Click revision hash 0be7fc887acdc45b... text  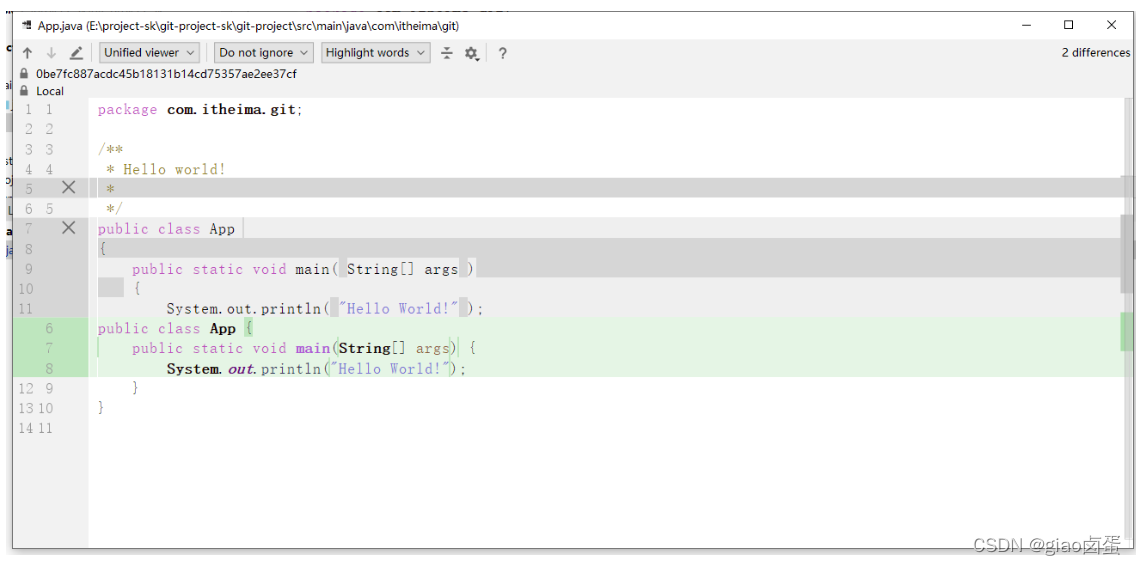click(x=166, y=74)
